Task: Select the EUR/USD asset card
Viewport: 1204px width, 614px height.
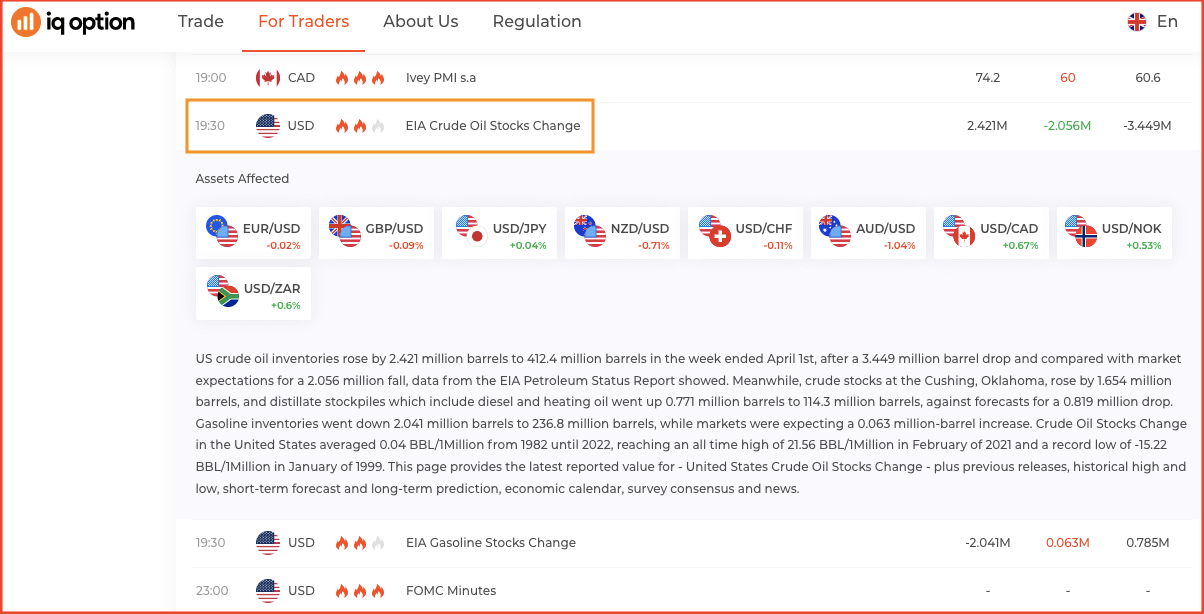Action: [x=253, y=233]
